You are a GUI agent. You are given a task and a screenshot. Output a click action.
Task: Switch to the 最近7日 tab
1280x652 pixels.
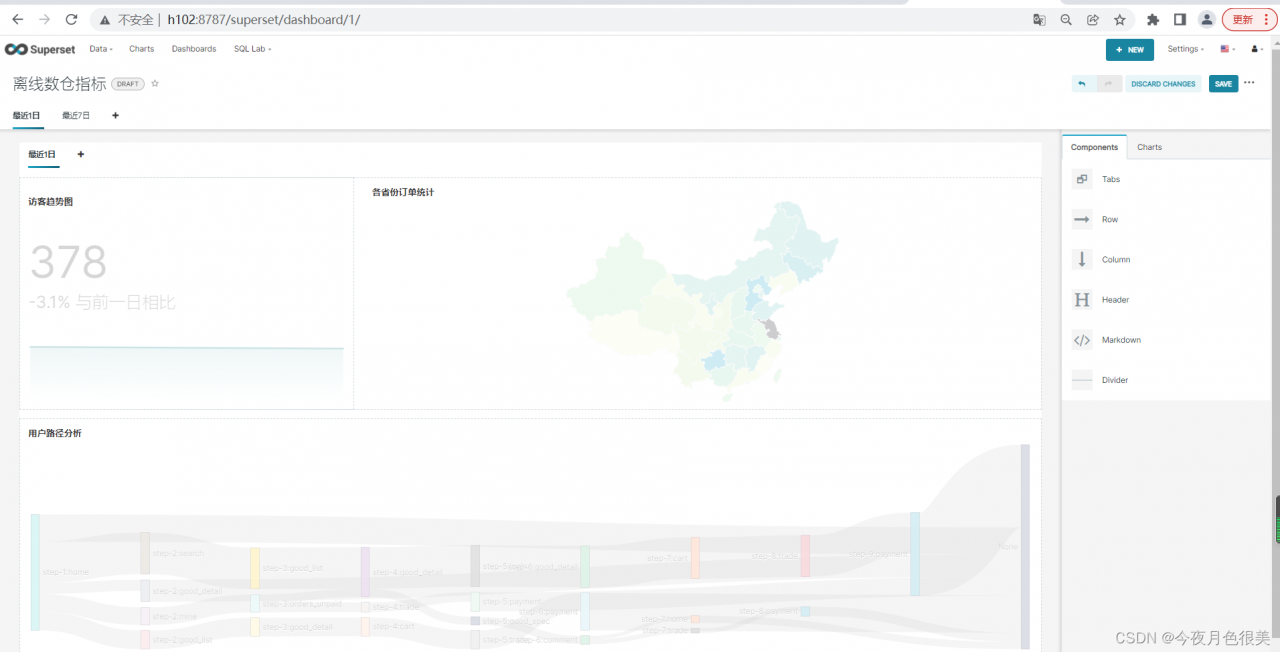(x=76, y=116)
